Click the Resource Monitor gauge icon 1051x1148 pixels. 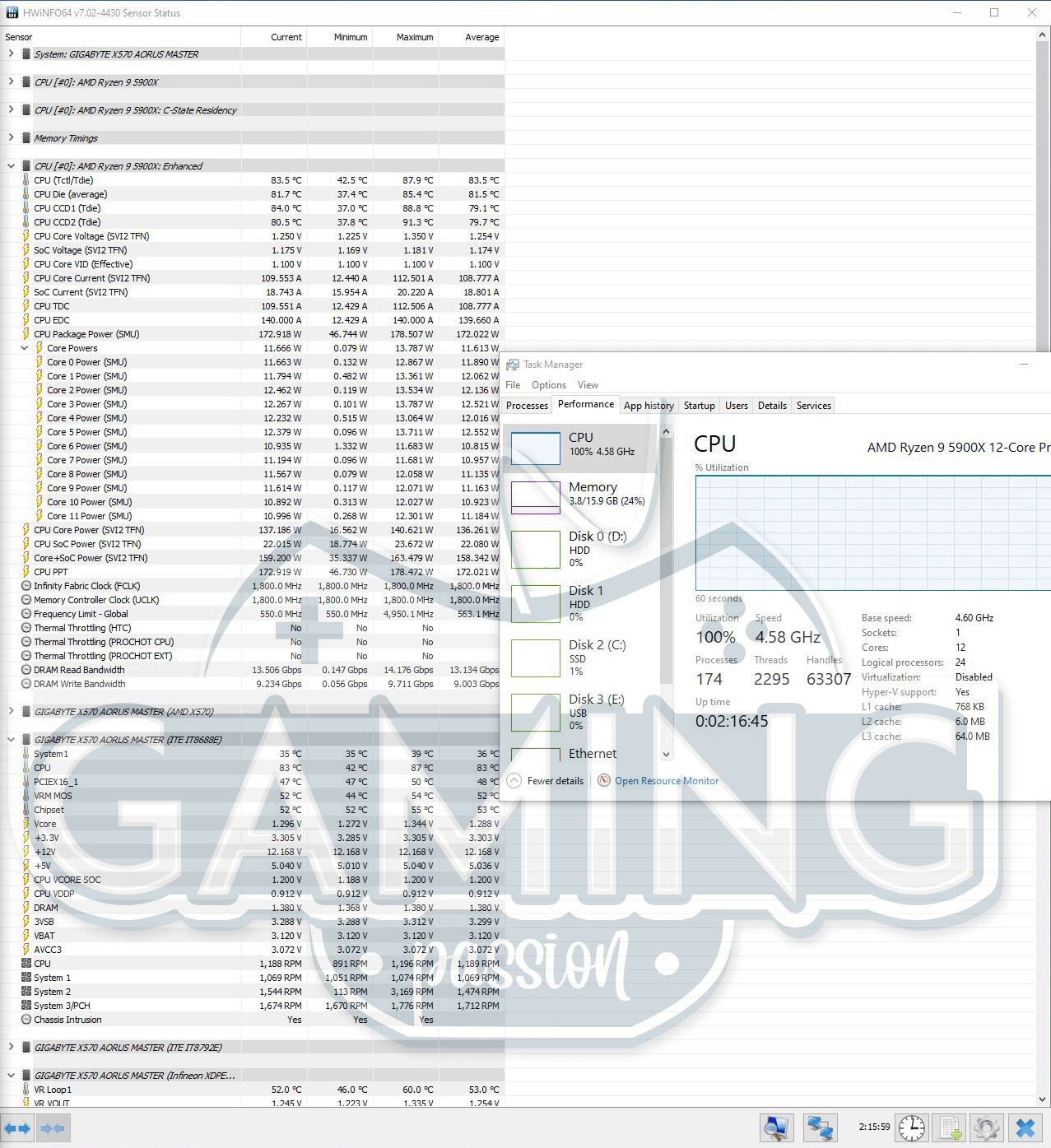(x=604, y=781)
